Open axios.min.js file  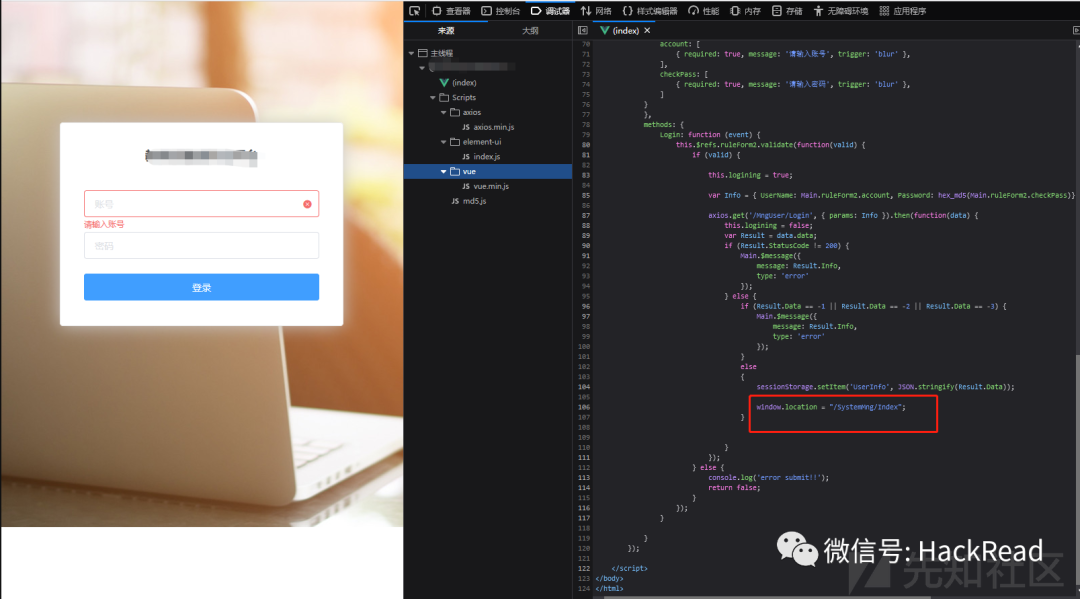point(493,127)
